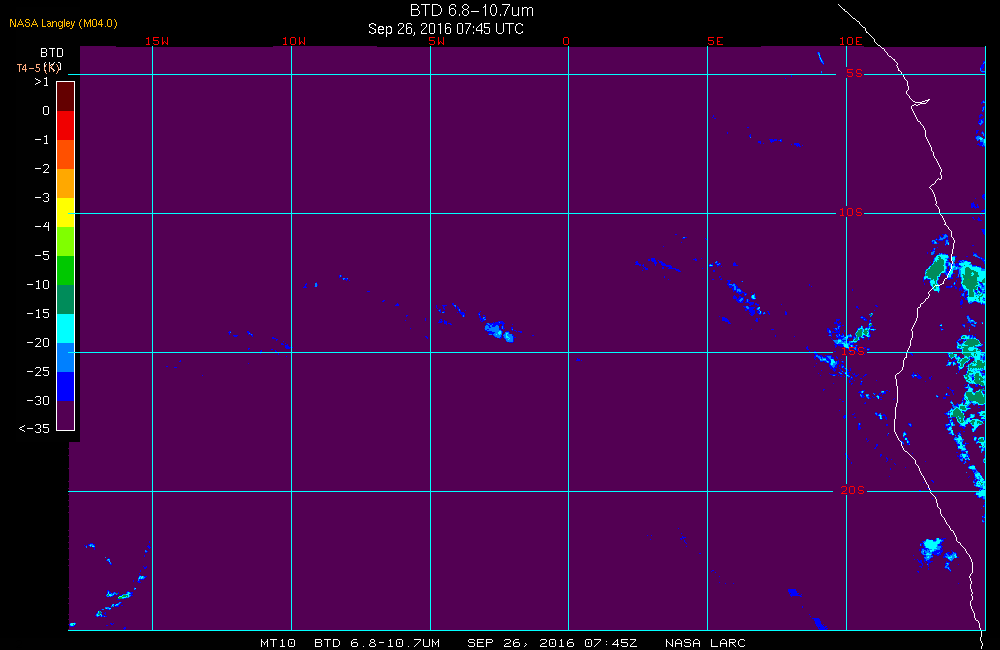Click the '-3' legend value

pyautogui.click(x=42, y=198)
